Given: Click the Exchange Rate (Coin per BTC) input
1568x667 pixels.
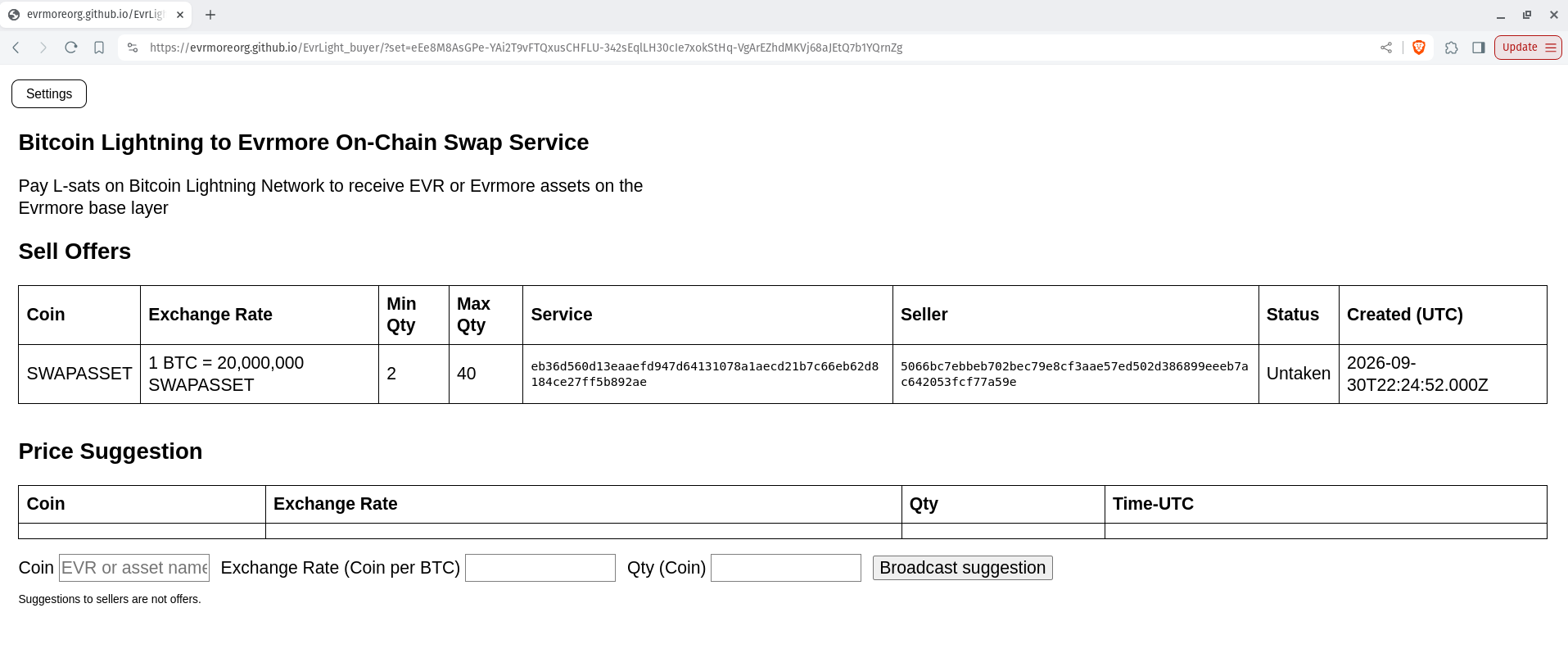Looking at the screenshot, I should (x=540, y=568).
